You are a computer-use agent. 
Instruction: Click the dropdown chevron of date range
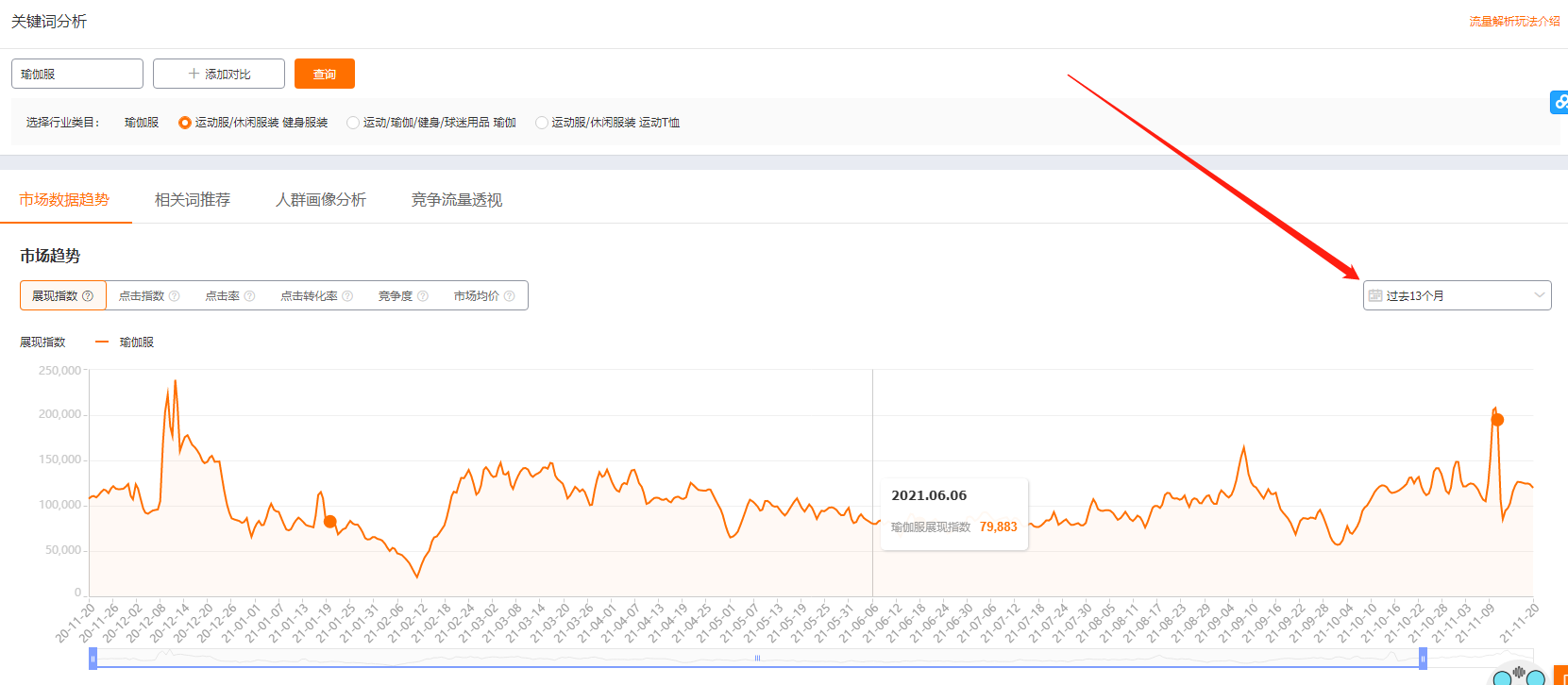pyautogui.click(x=1539, y=295)
